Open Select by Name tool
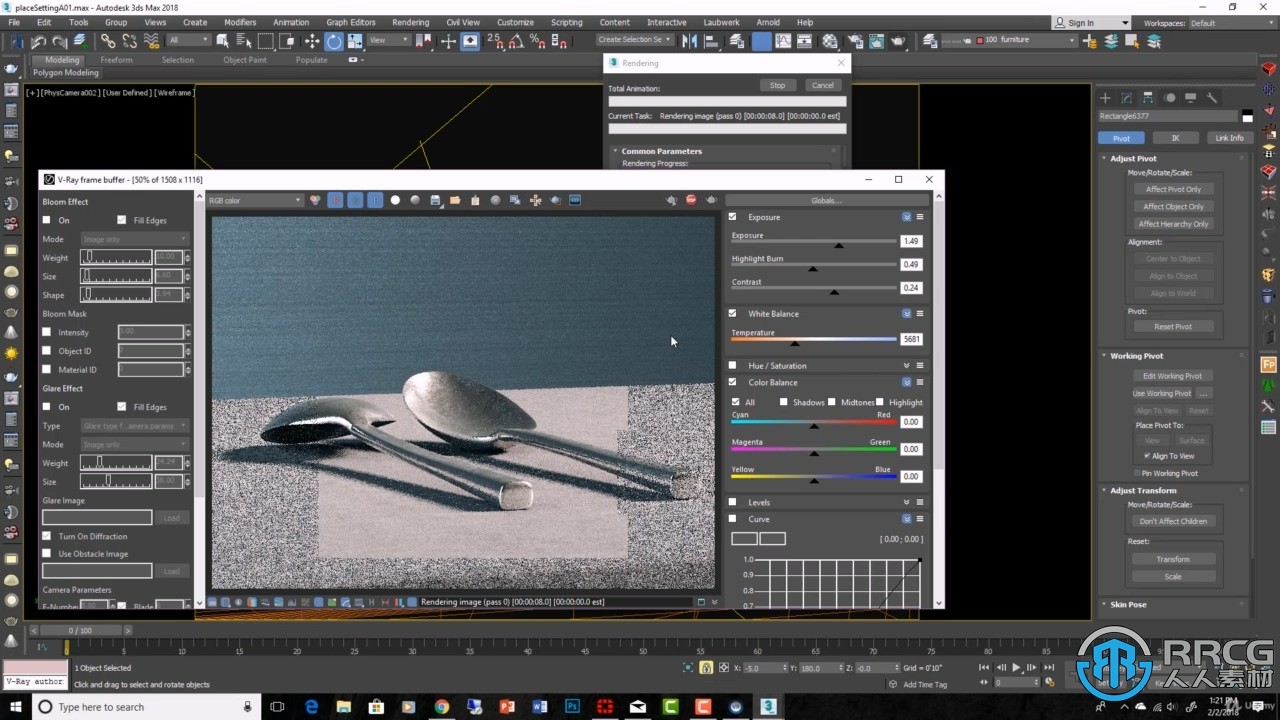 point(243,41)
